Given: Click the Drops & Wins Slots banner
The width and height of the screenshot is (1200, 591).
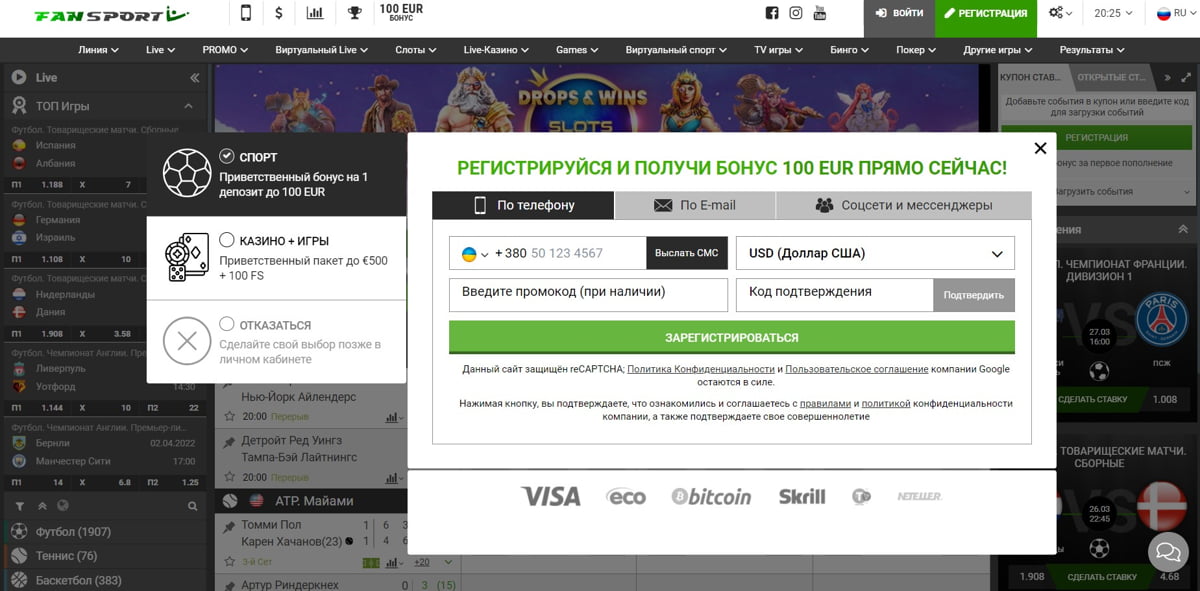Looking at the screenshot, I should coord(595,98).
